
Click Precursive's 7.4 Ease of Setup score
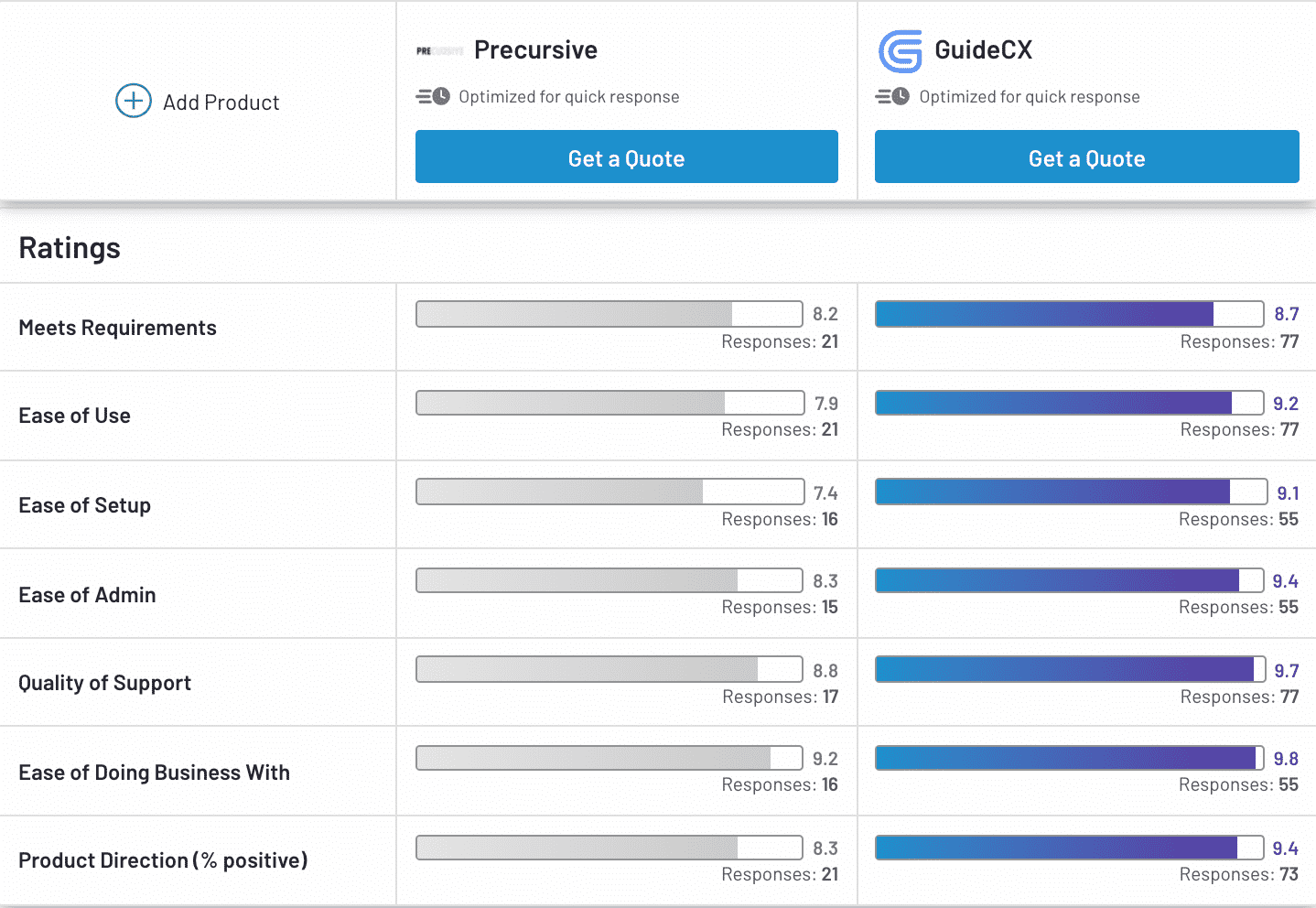825,493
